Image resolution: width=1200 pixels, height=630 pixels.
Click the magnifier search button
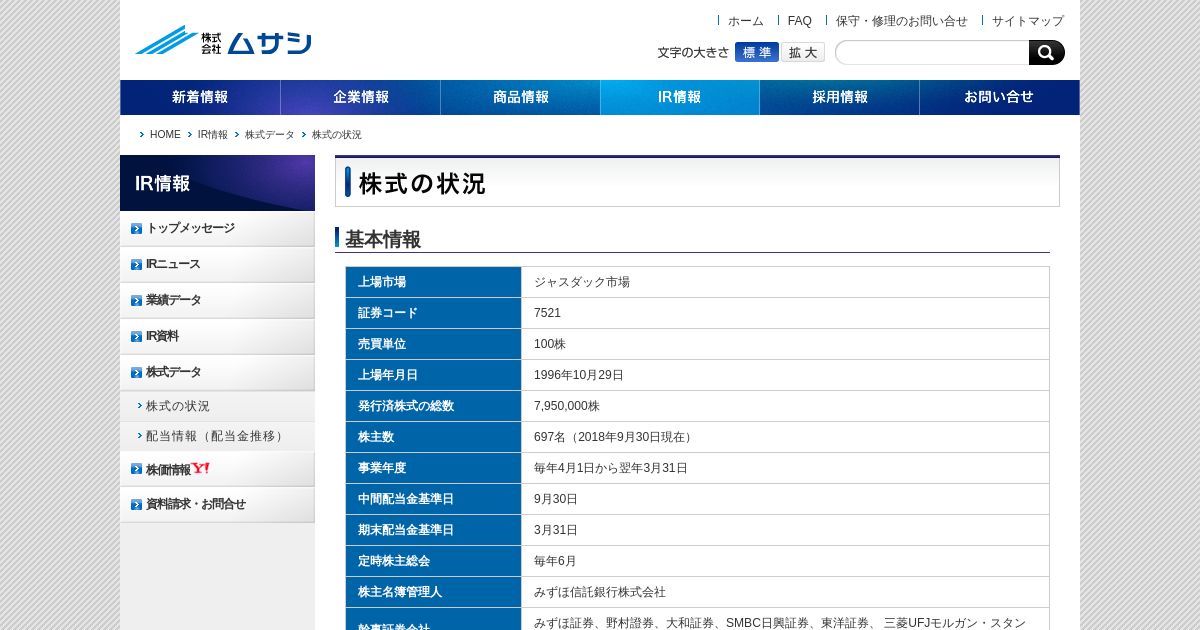(1046, 53)
